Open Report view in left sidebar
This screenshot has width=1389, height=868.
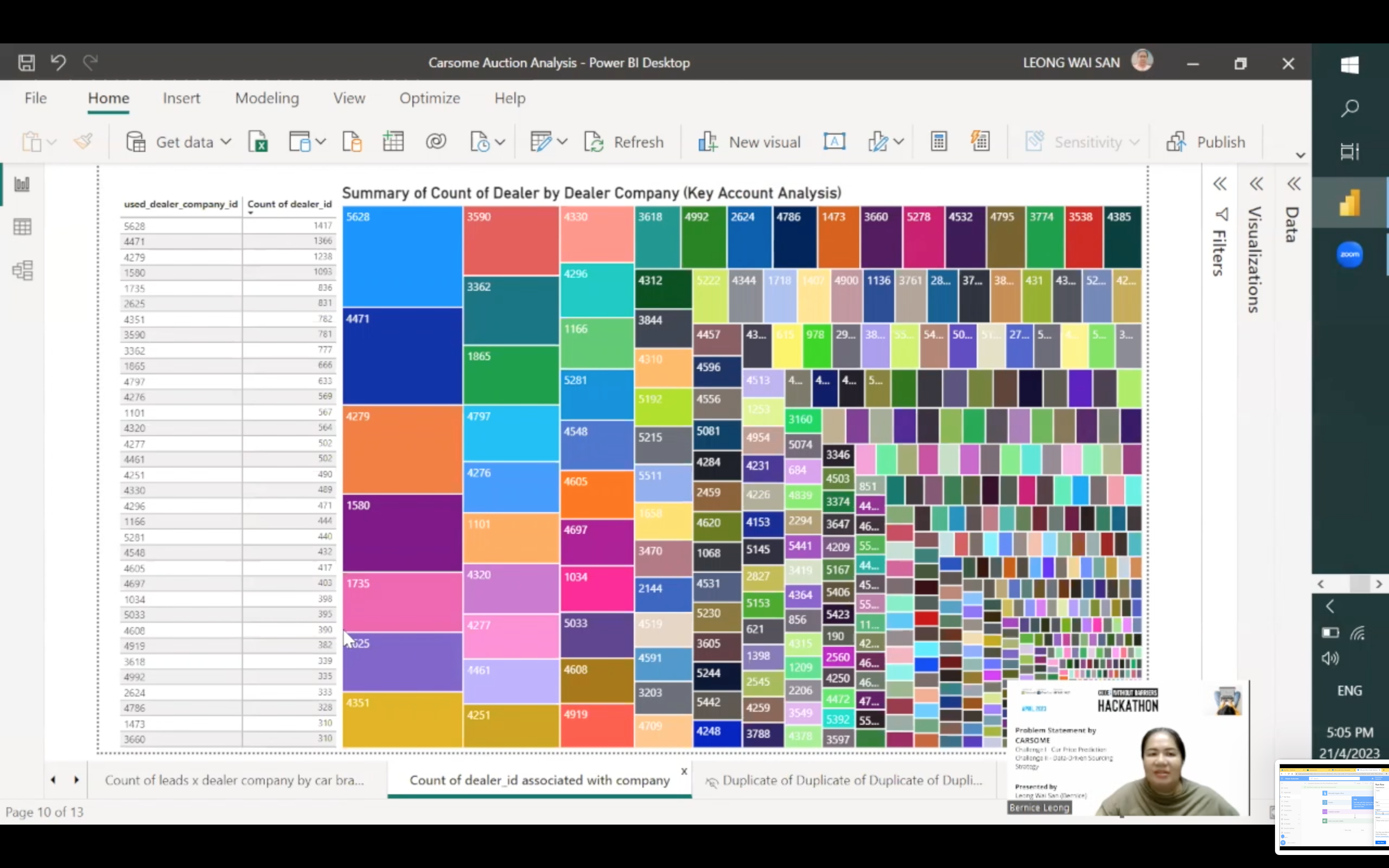(22, 184)
